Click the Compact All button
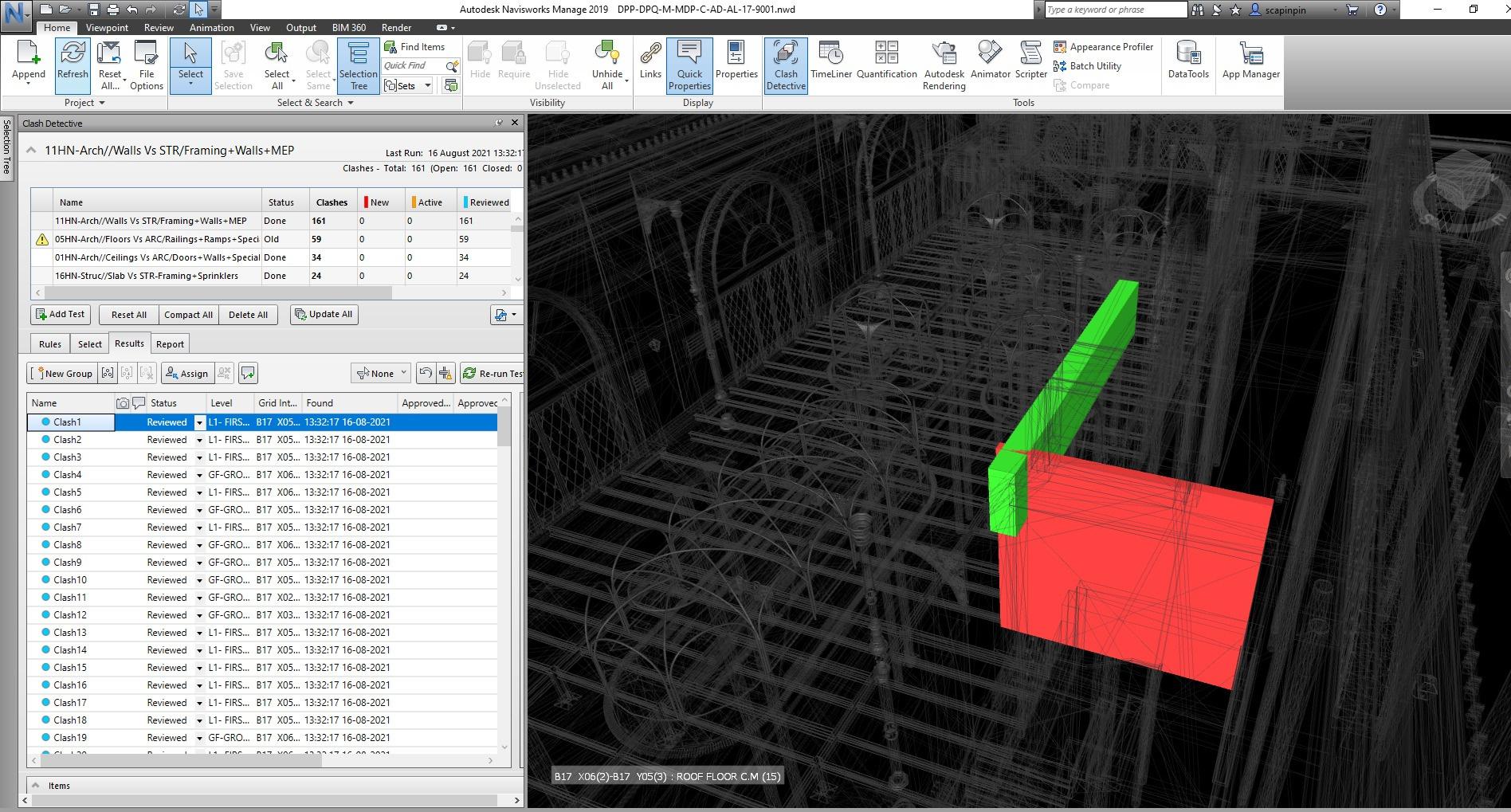The height and width of the screenshot is (812, 1511). (x=188, y=315)
